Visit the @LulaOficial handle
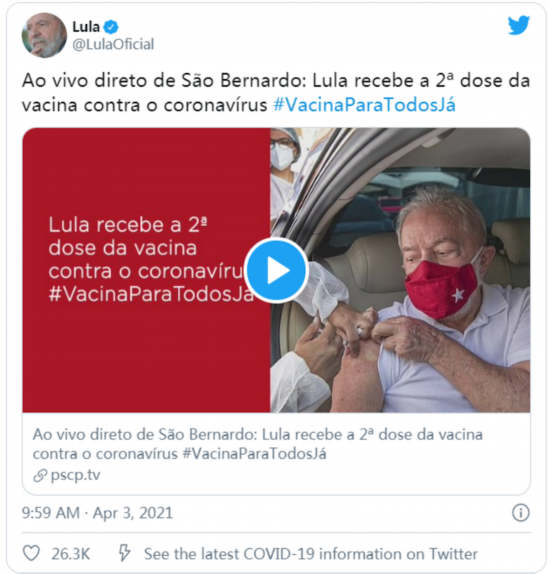 (113, 44)
